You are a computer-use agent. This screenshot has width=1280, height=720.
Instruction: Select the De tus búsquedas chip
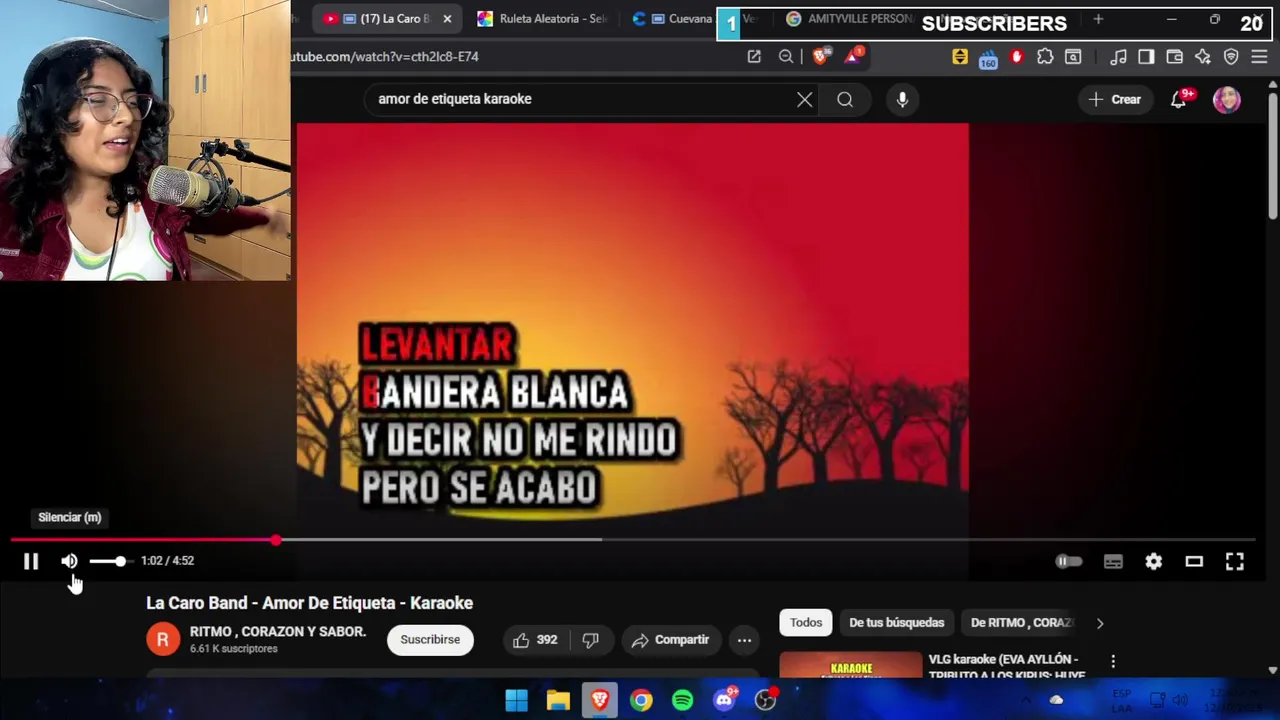(x=896, y=623)
